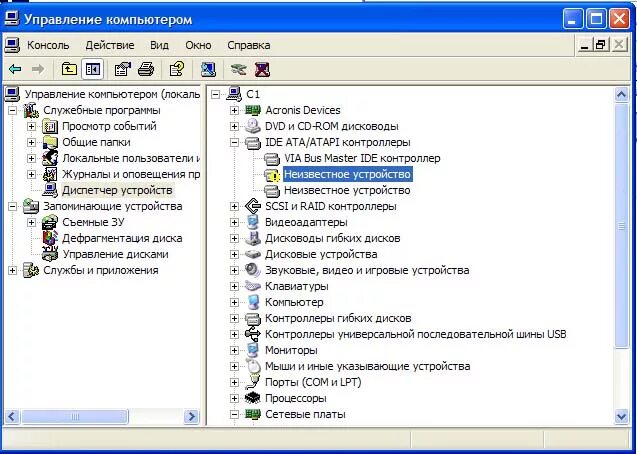Expand the Службы и приложения node
This screenshot has height=454, width=637.
tap(13, 270)
